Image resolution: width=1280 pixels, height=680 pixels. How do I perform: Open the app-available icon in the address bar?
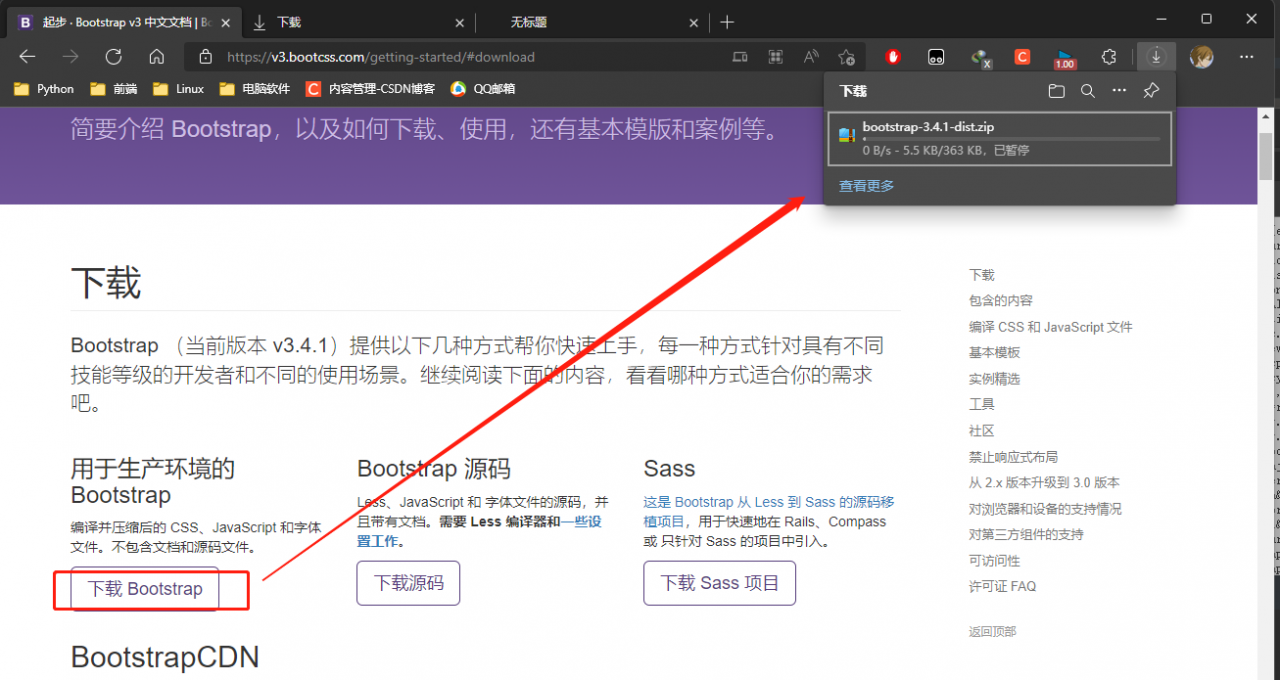pyautogui.click(x=740, y=57)
